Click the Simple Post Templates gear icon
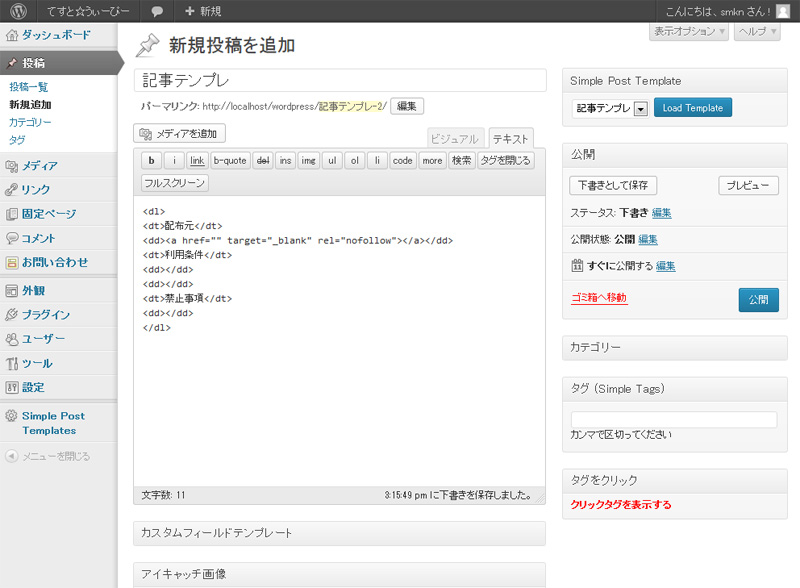Viewport: 800px width, 588px height. pos(11,416)
